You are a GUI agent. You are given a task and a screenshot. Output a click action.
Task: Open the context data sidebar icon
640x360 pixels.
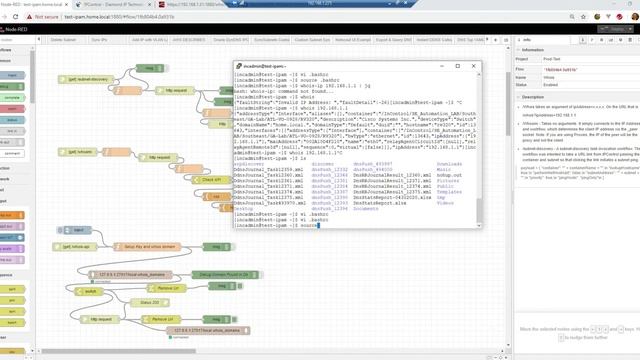(630, 40)
